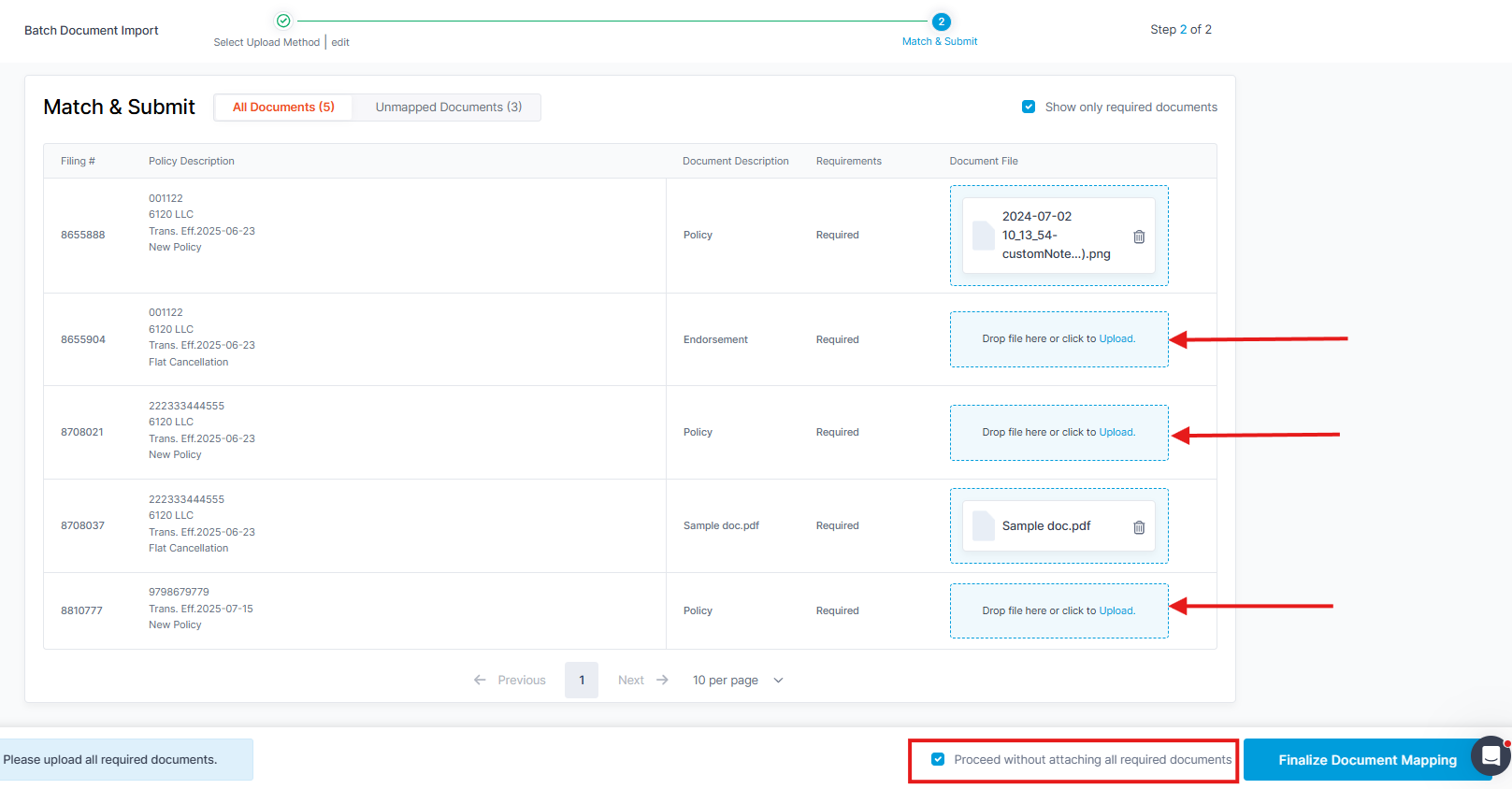Click the Filing # column header
The image size is (1512, 789).
78,161
